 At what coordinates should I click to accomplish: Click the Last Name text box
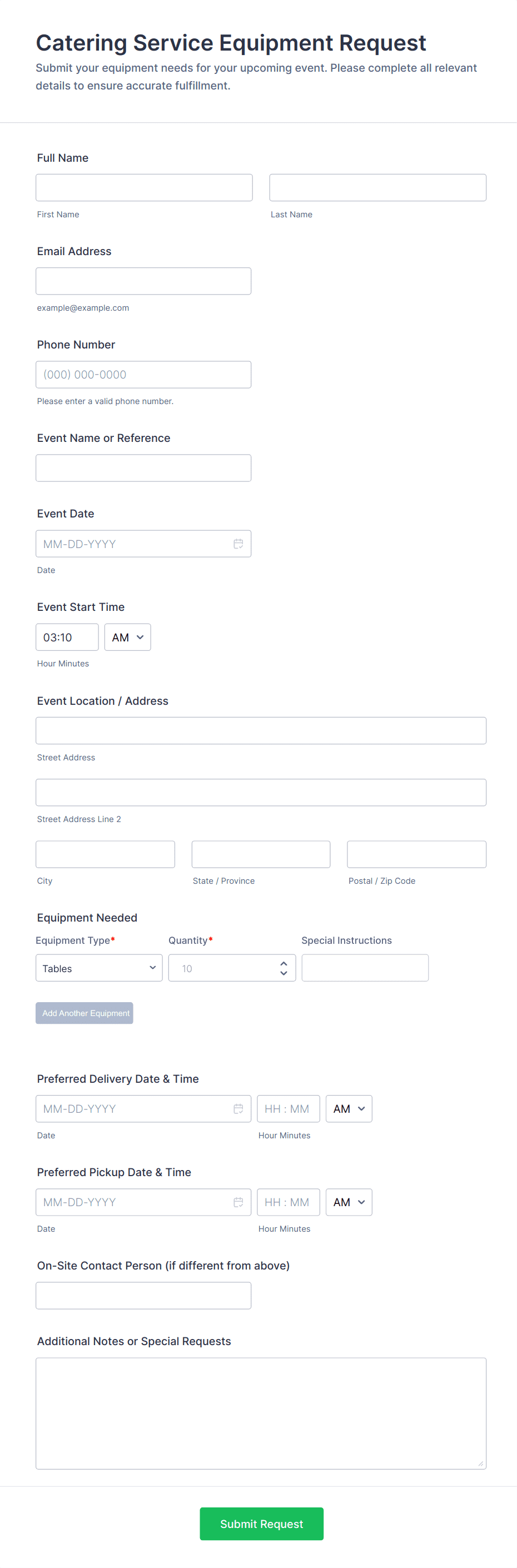pos(377,187)
